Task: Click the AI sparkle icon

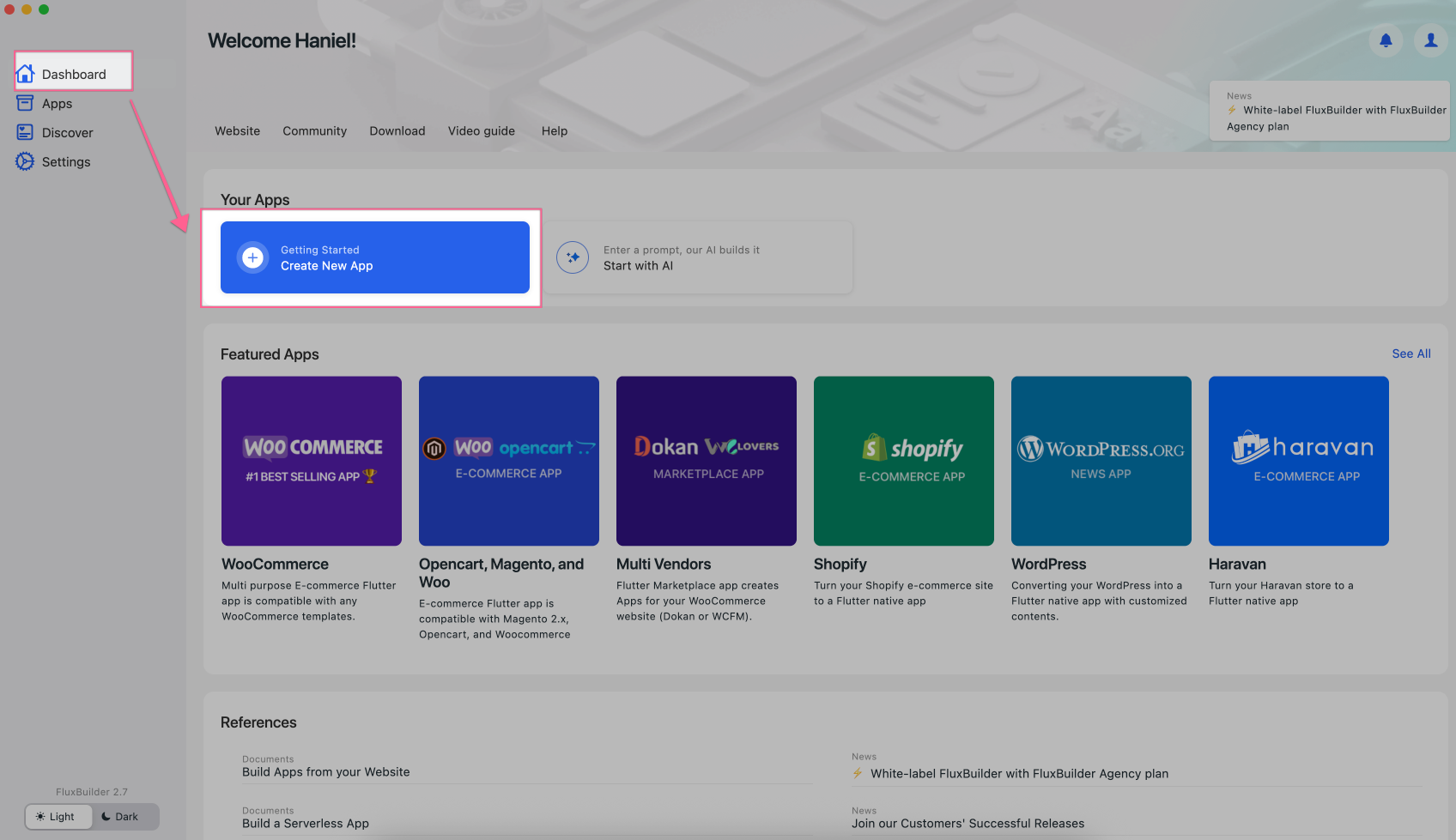Action: tap(573, 257)
